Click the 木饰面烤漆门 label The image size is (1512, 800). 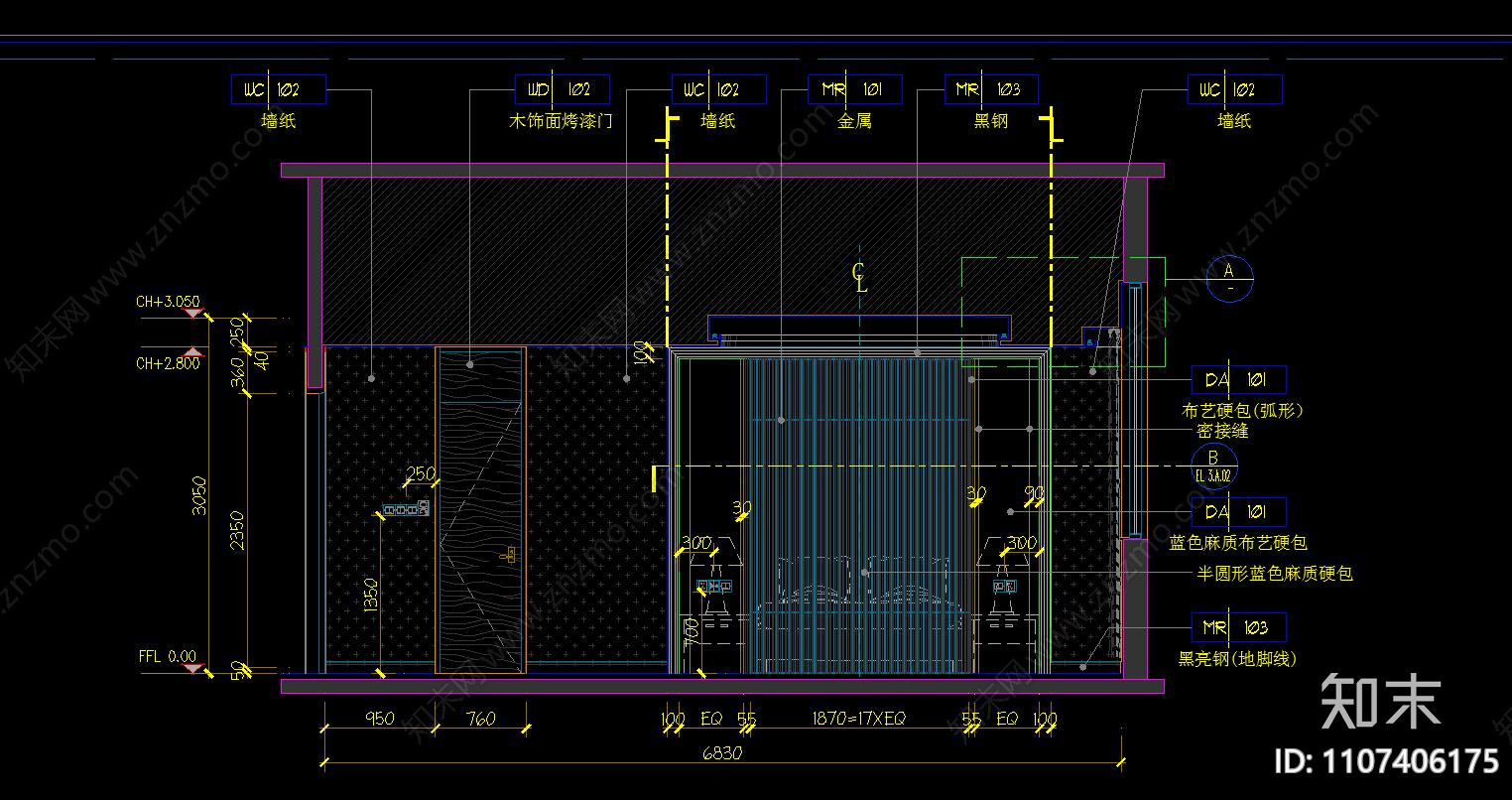pyautogui.click(x=561, y=121)
